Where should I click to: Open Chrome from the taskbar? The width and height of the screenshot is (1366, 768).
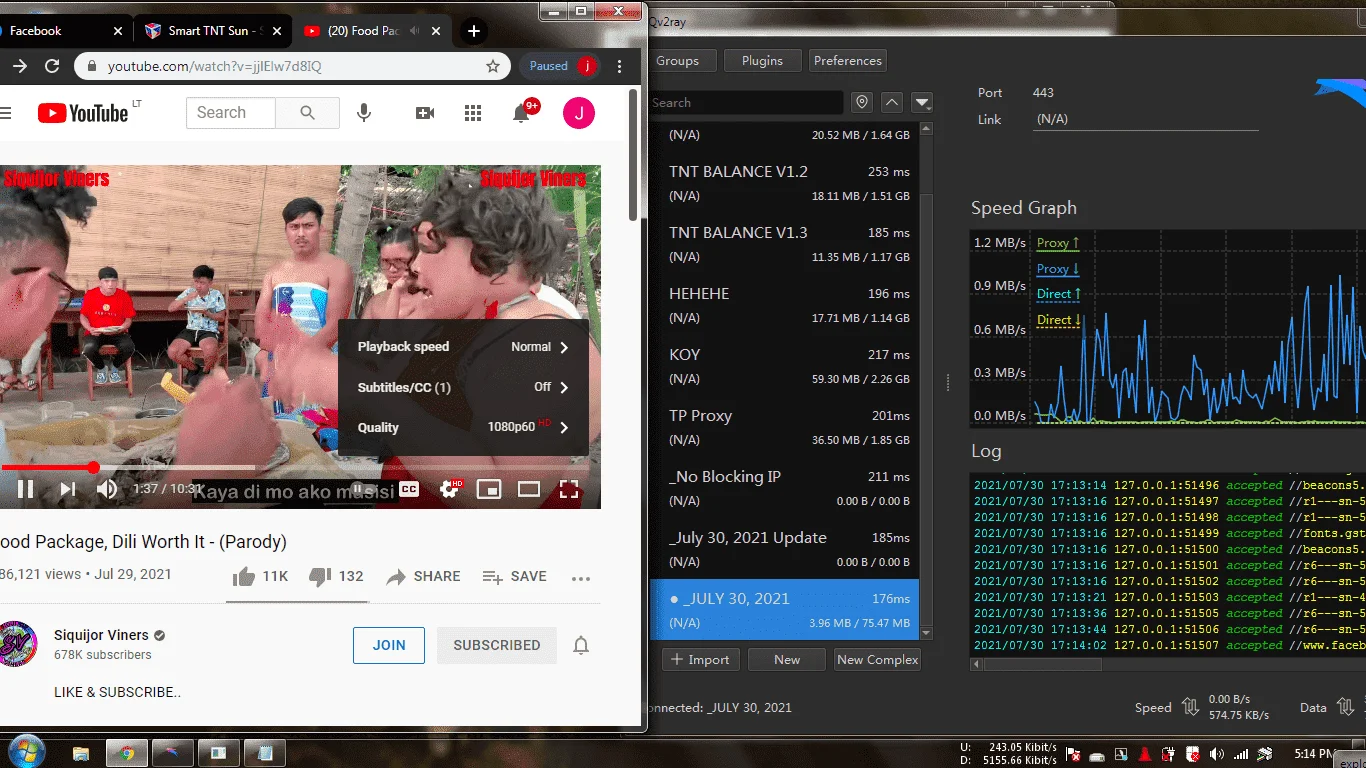(x=127, y=753)
